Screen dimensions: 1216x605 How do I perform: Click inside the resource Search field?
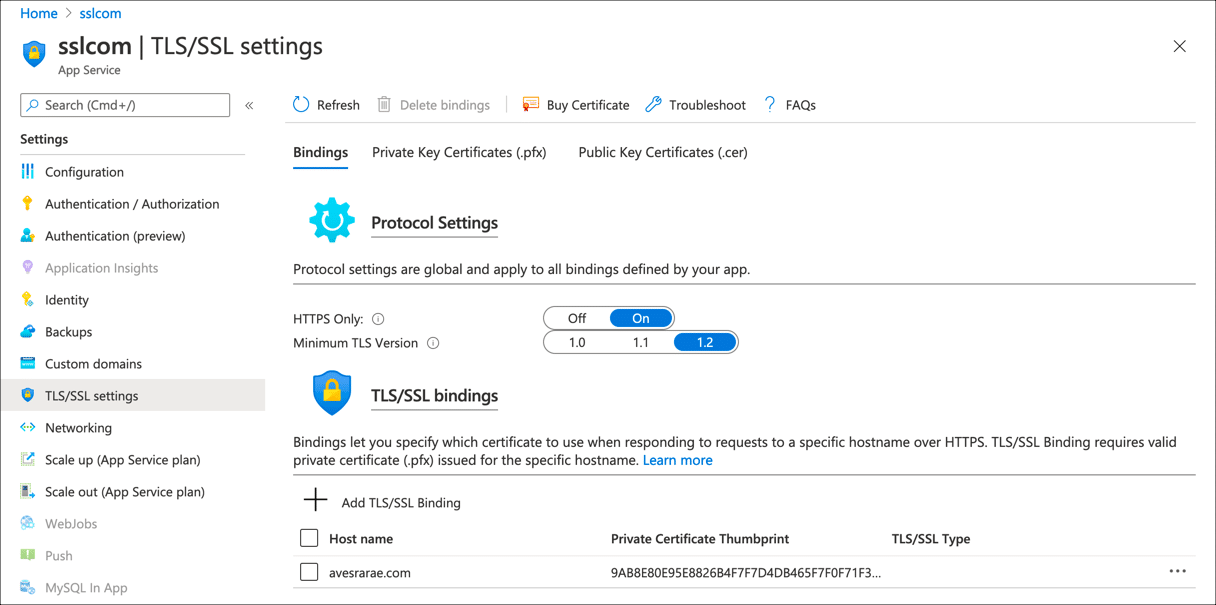click(x=124, y=104)
